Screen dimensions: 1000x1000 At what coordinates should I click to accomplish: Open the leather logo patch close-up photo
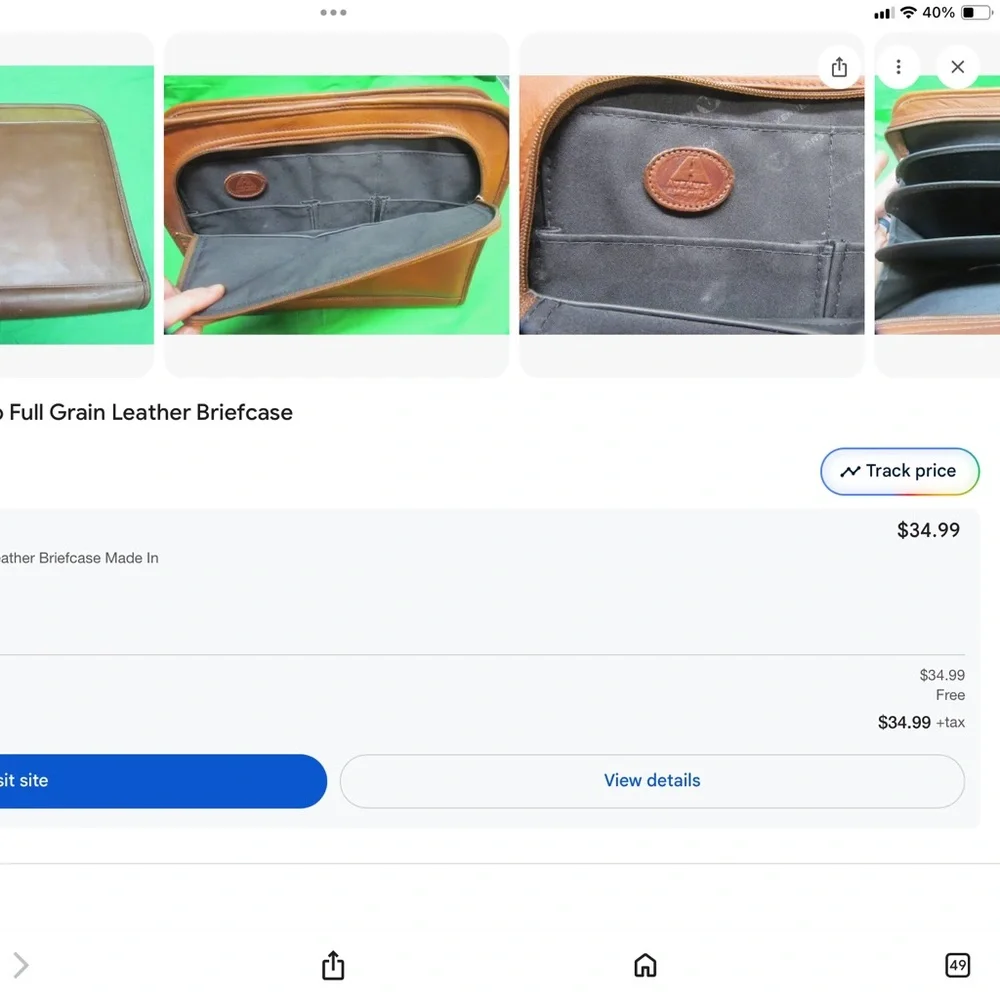(x=691, y=205)
